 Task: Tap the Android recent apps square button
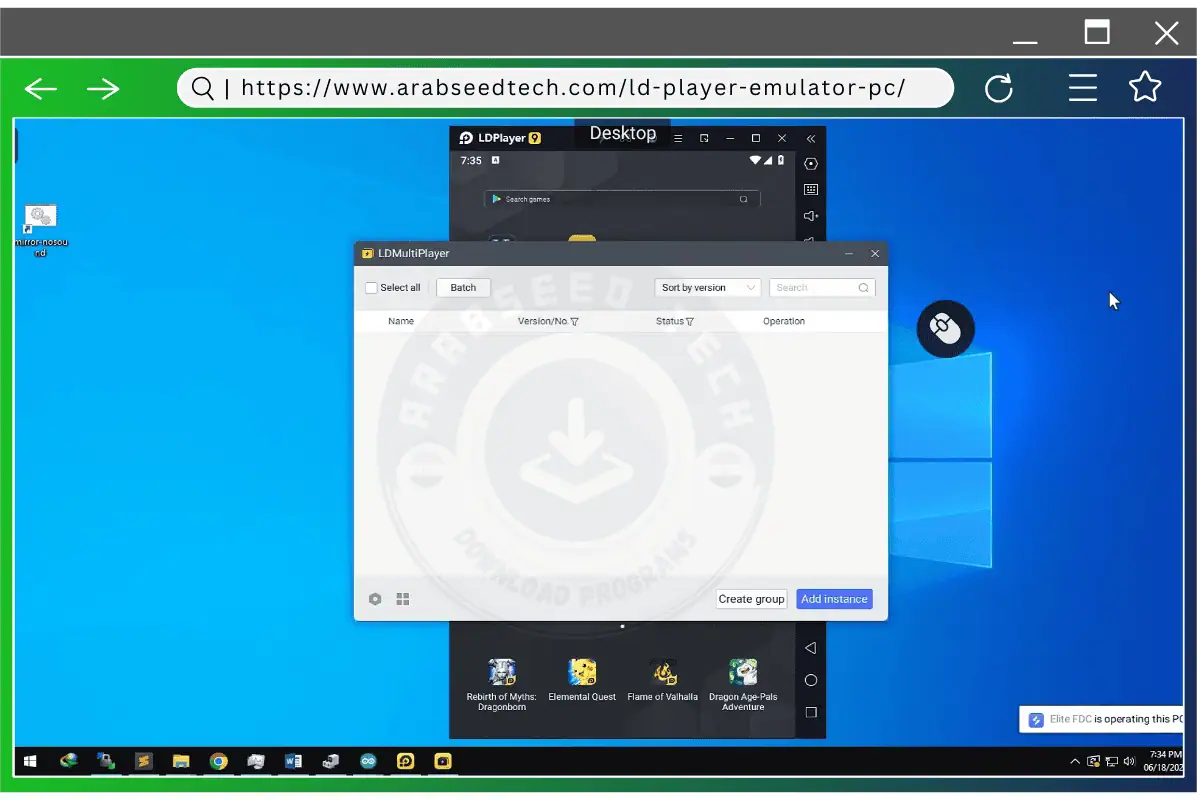[811, 712]
